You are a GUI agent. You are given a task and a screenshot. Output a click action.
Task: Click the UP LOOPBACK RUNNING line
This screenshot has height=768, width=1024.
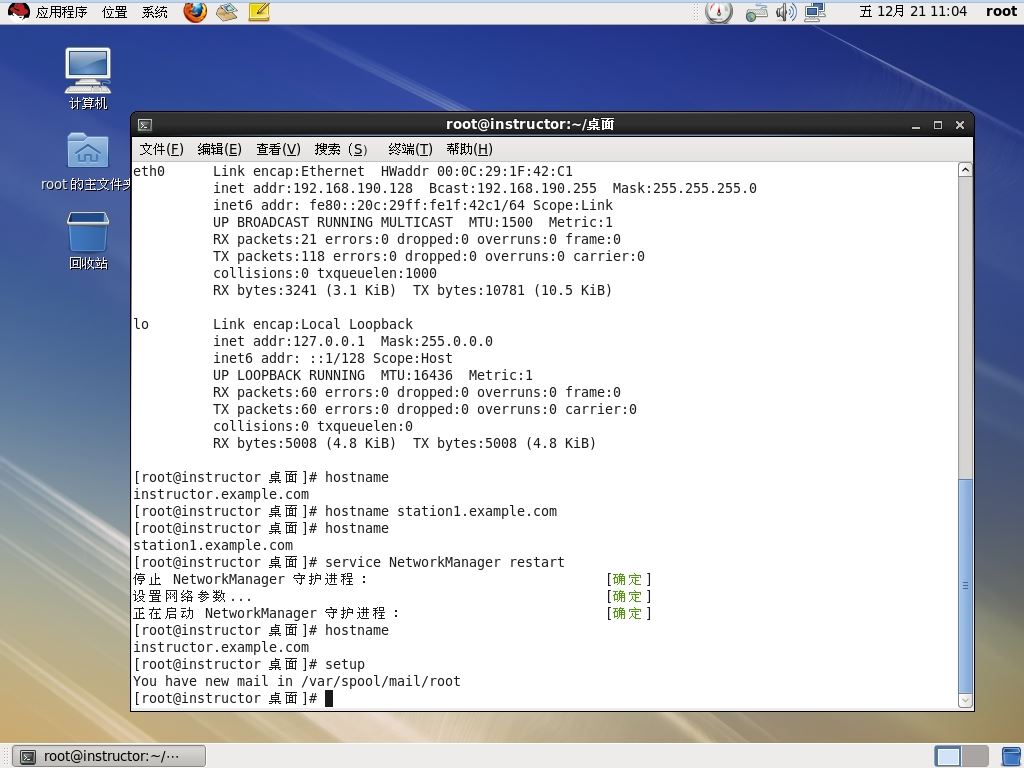click(x=373, y=375)
